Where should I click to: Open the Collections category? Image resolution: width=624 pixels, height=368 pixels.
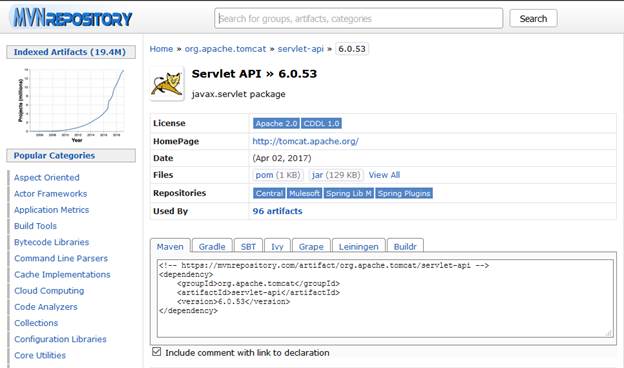point(36,323)
